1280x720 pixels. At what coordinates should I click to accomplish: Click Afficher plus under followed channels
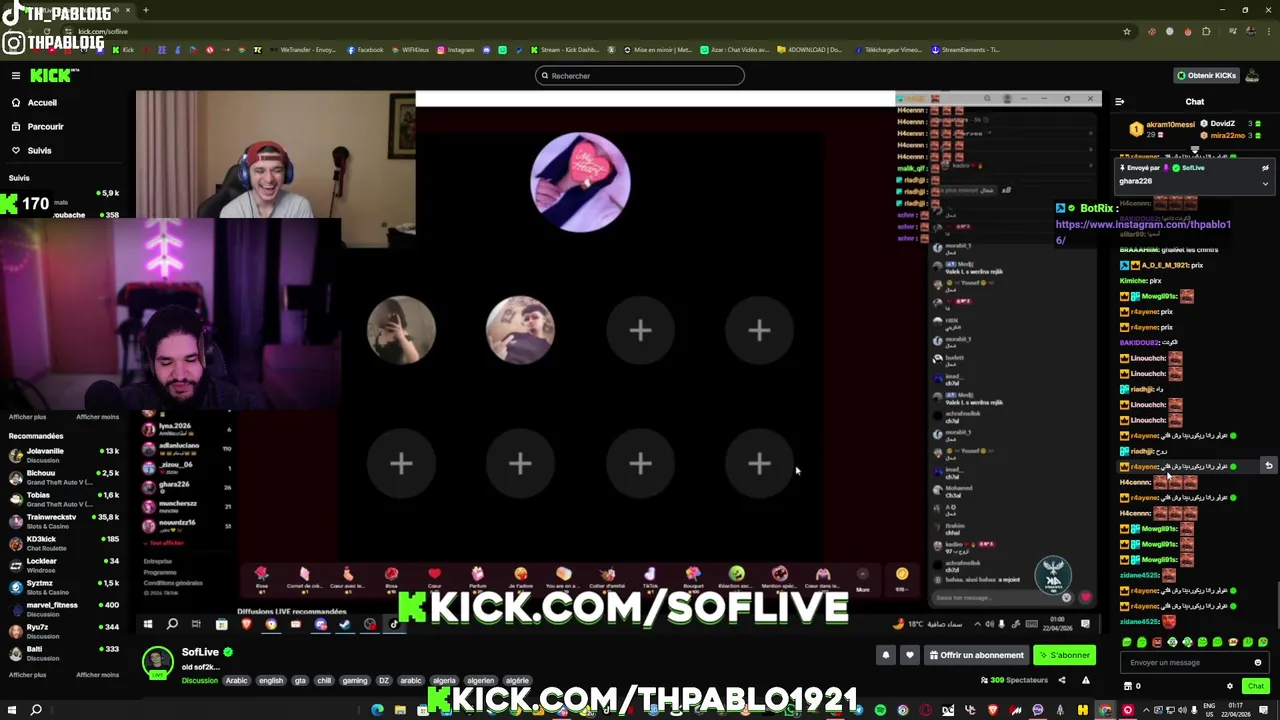coord(27,417)
